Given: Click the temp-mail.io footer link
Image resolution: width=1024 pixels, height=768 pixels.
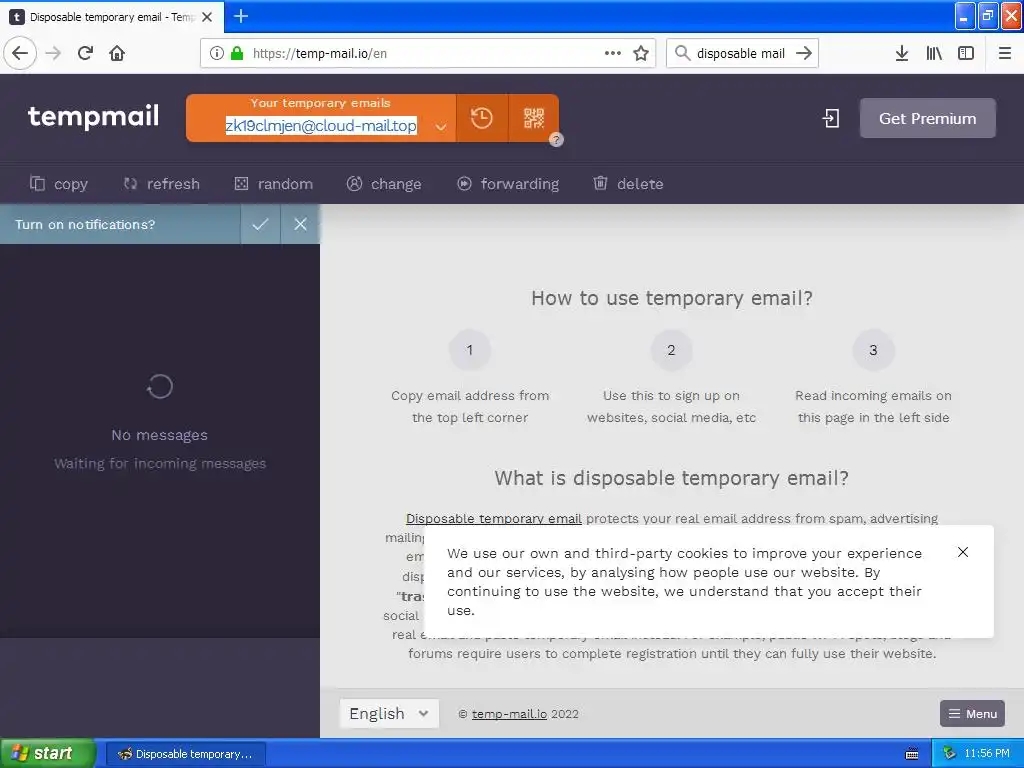Looking at the screenshot, I should (x=509, y=714).
